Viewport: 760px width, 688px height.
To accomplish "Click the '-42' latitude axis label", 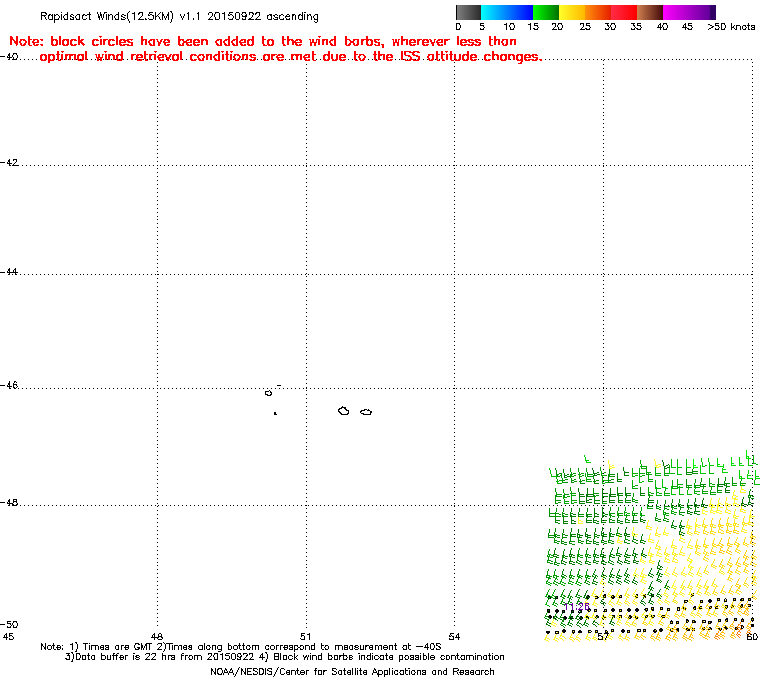I will pyautogui.click(x=10, y=162).
